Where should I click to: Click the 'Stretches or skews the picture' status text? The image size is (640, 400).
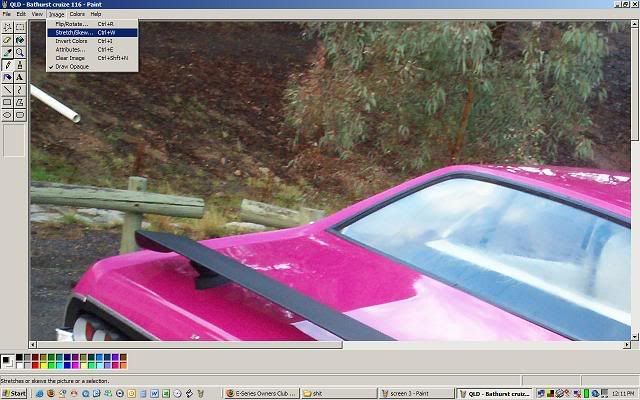pyautogui.click(x=55, y=381)
